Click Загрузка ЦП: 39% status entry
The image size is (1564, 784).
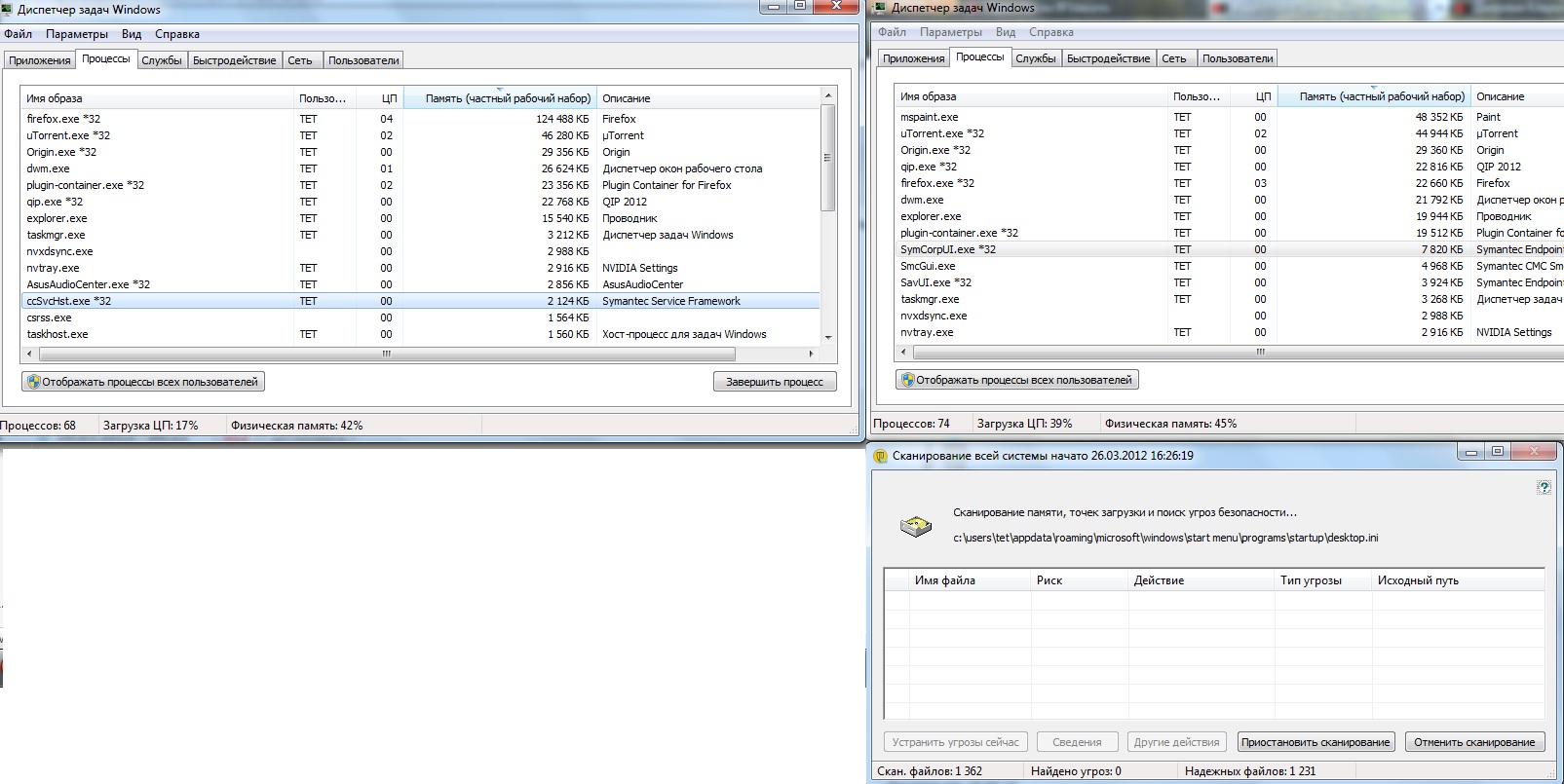tap(1024, 424)
